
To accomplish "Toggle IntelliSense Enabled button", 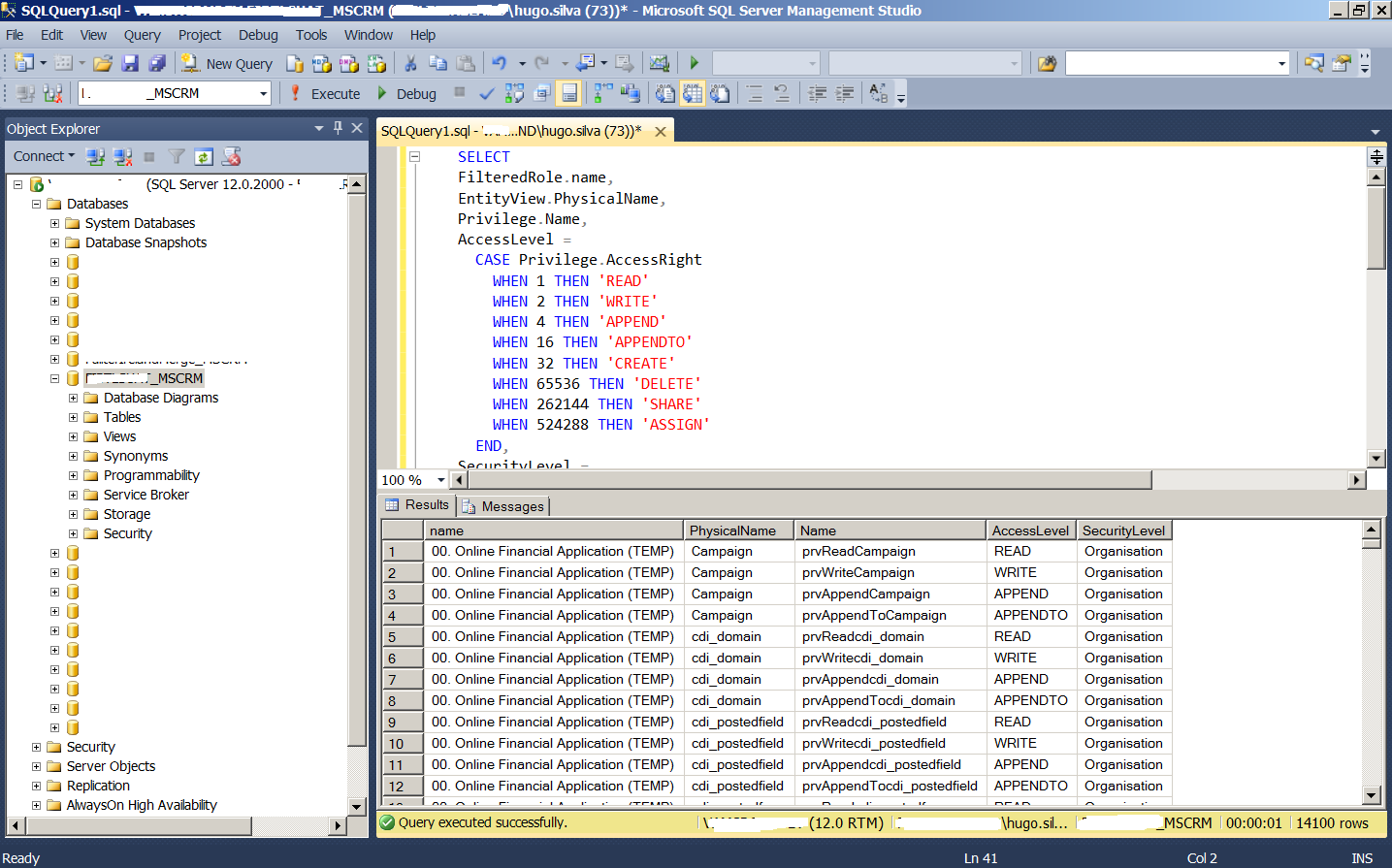I will [x=569, y=93].
